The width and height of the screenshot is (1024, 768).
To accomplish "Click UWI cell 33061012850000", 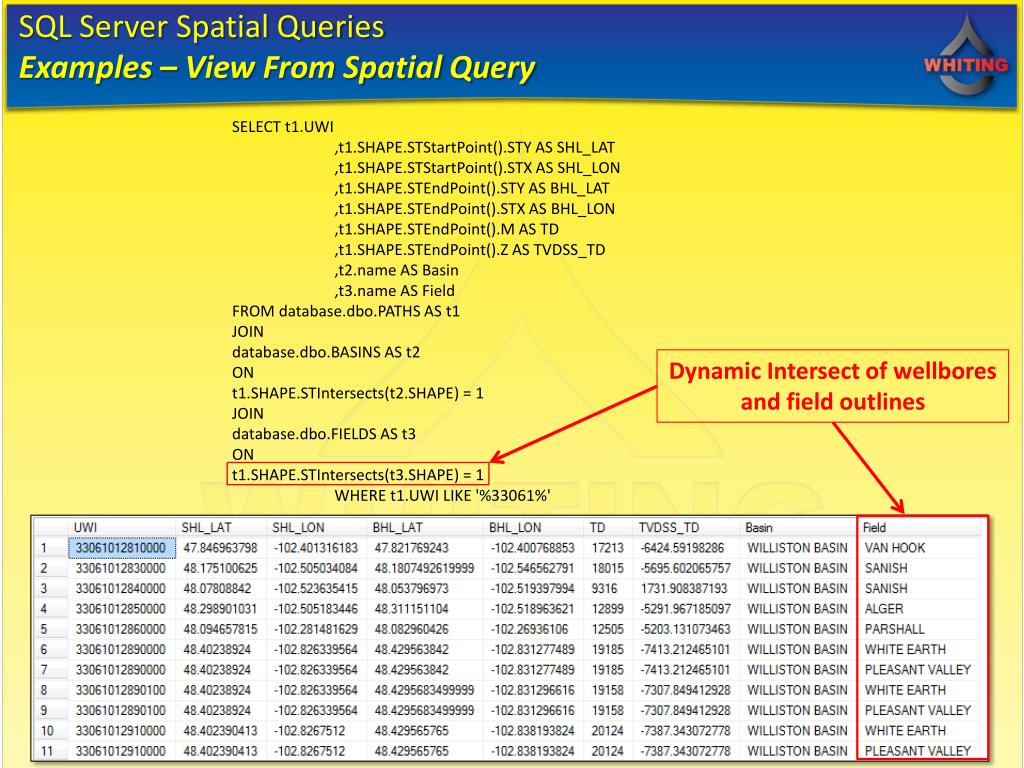I will coord(121,609).
